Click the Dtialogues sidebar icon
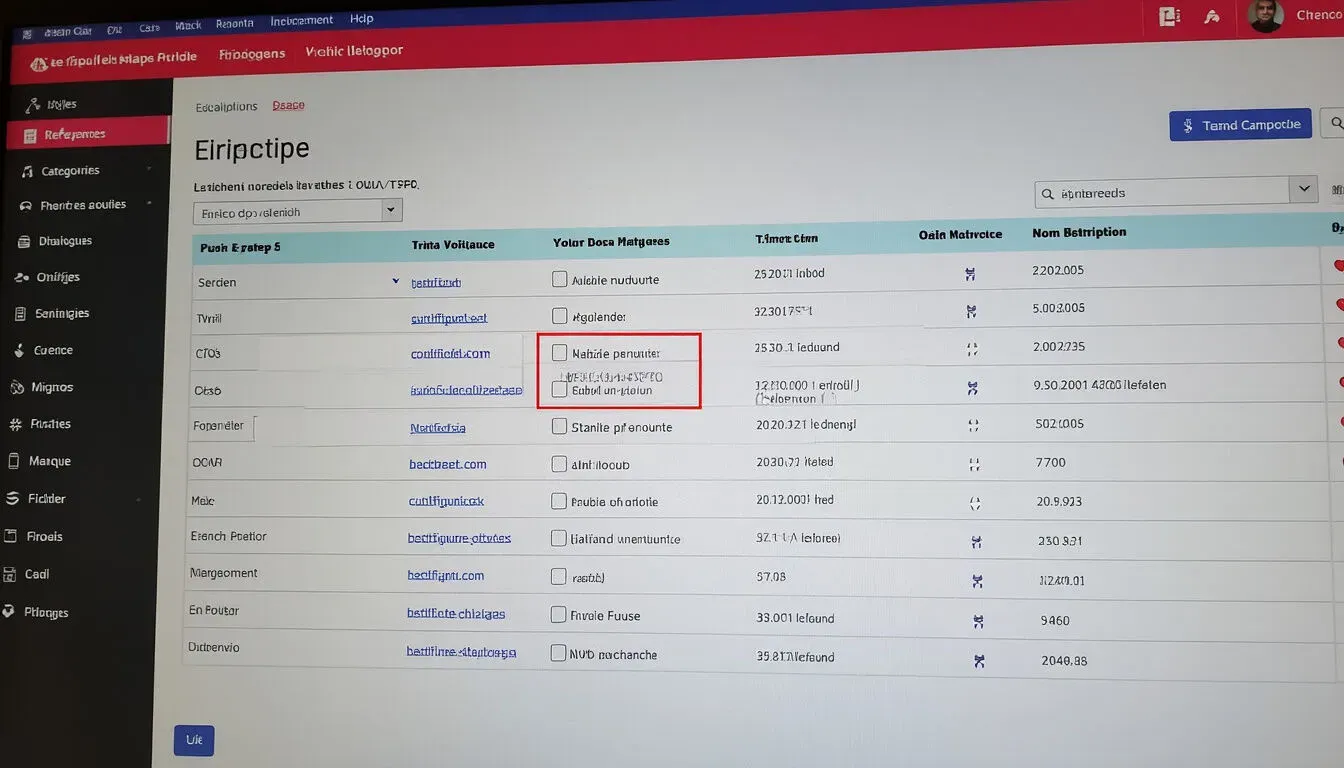Image resolution: width=1344 pixels, height=768 pixels. 22,241
